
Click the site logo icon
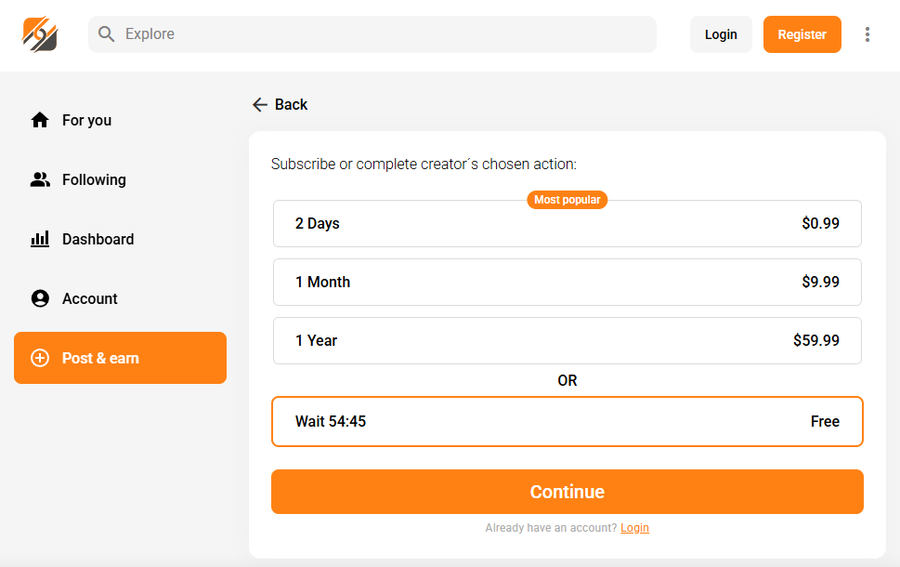[x=40, y=34]
